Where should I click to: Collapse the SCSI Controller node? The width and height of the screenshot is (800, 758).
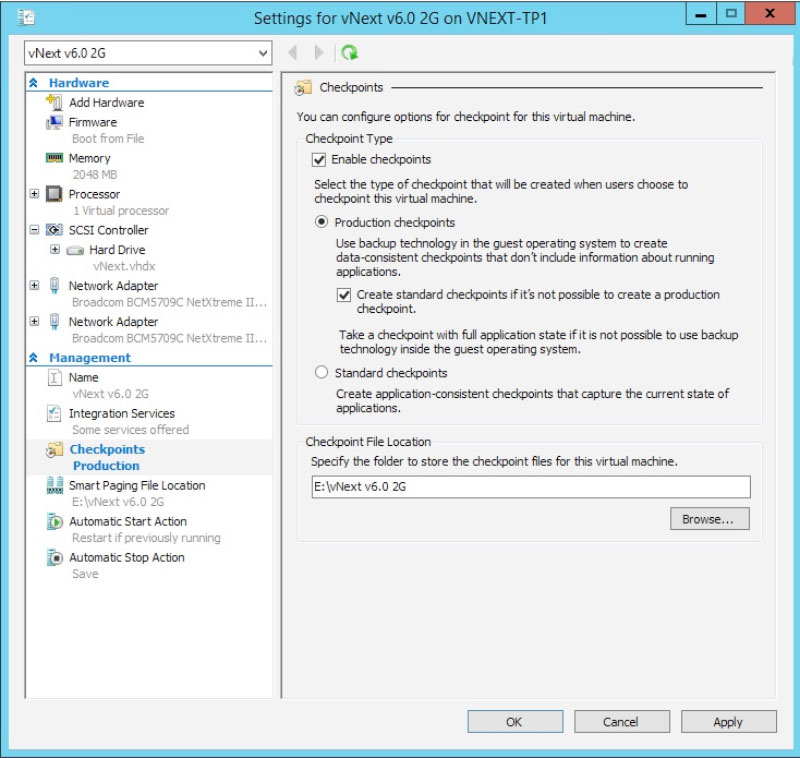[34, 230]
